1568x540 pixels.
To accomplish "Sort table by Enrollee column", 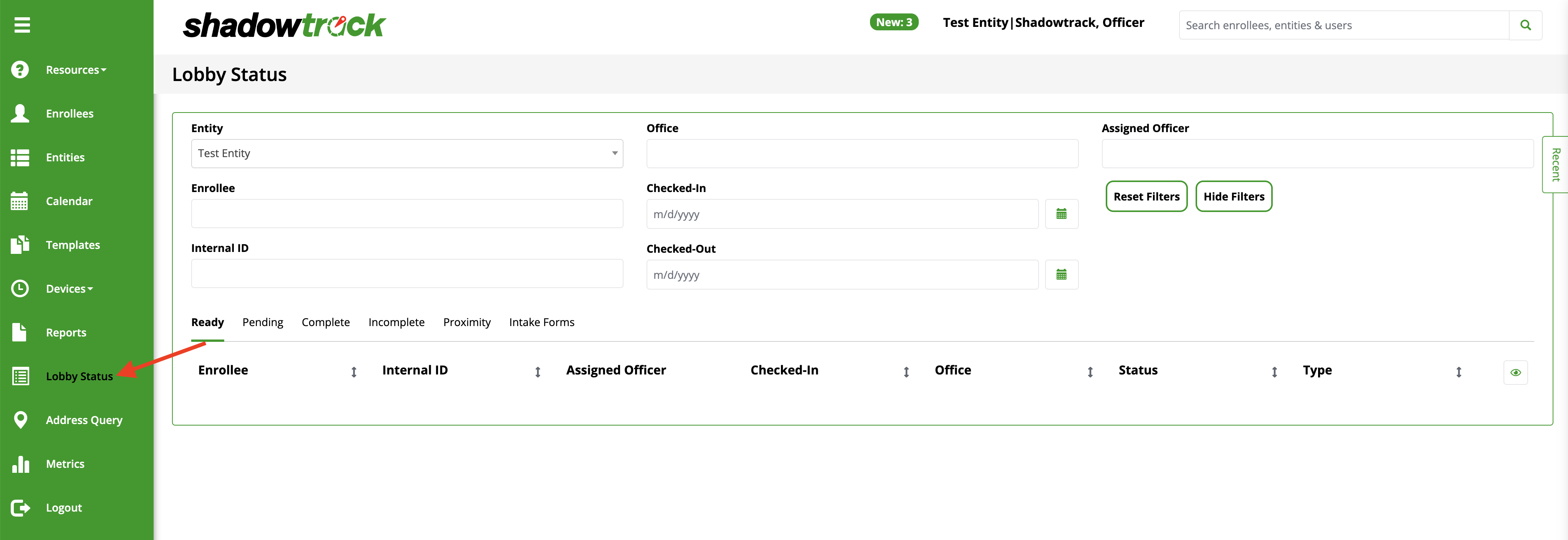I will (354, 372).
